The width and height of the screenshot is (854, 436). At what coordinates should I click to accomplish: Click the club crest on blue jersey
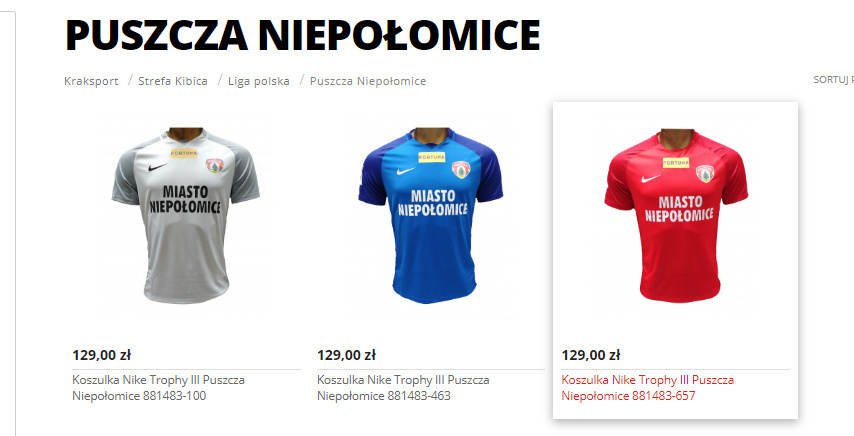point(461,169)
